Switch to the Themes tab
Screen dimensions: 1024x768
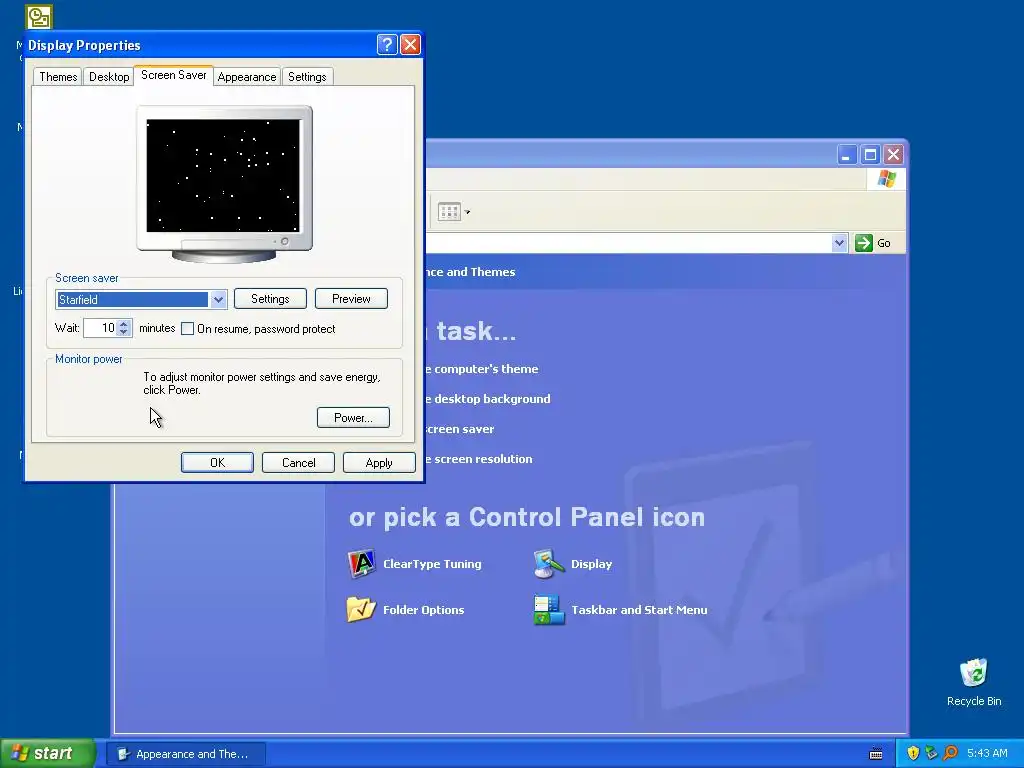(58, 76)
